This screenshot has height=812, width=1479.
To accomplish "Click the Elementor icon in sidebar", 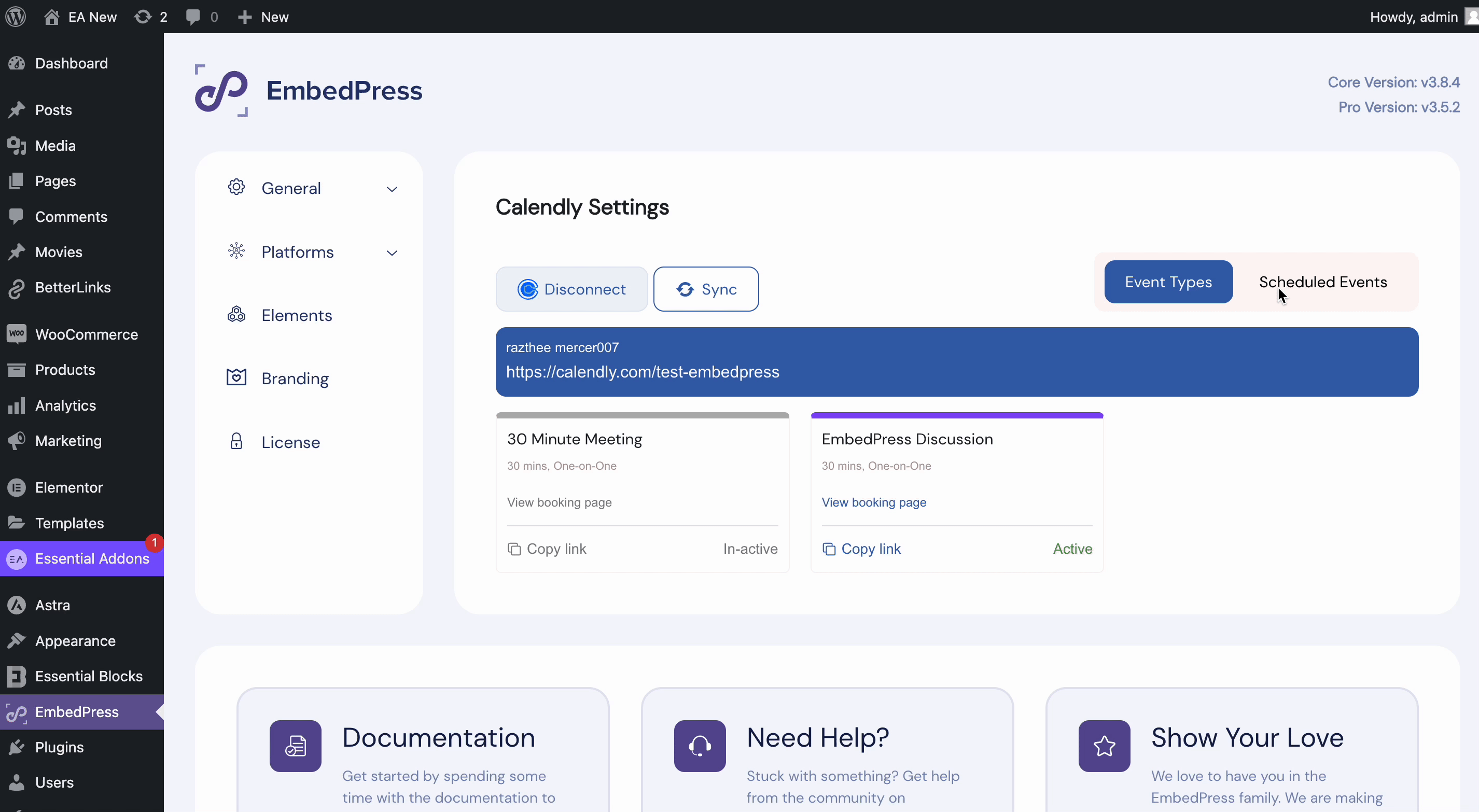I will pyautogui.click(x=17, y=487).
